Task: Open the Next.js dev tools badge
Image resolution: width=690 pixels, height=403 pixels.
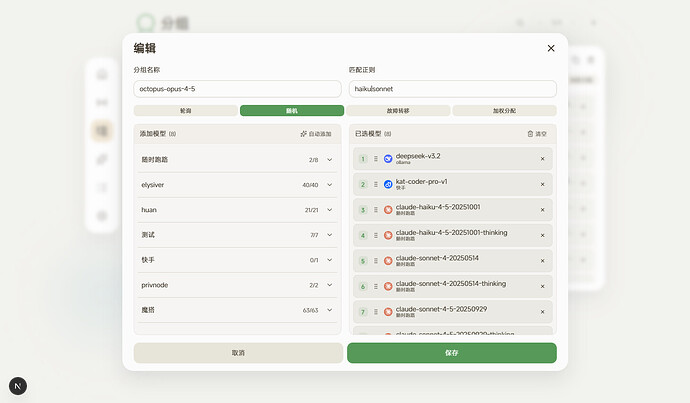Action: [x=18, y=386]
